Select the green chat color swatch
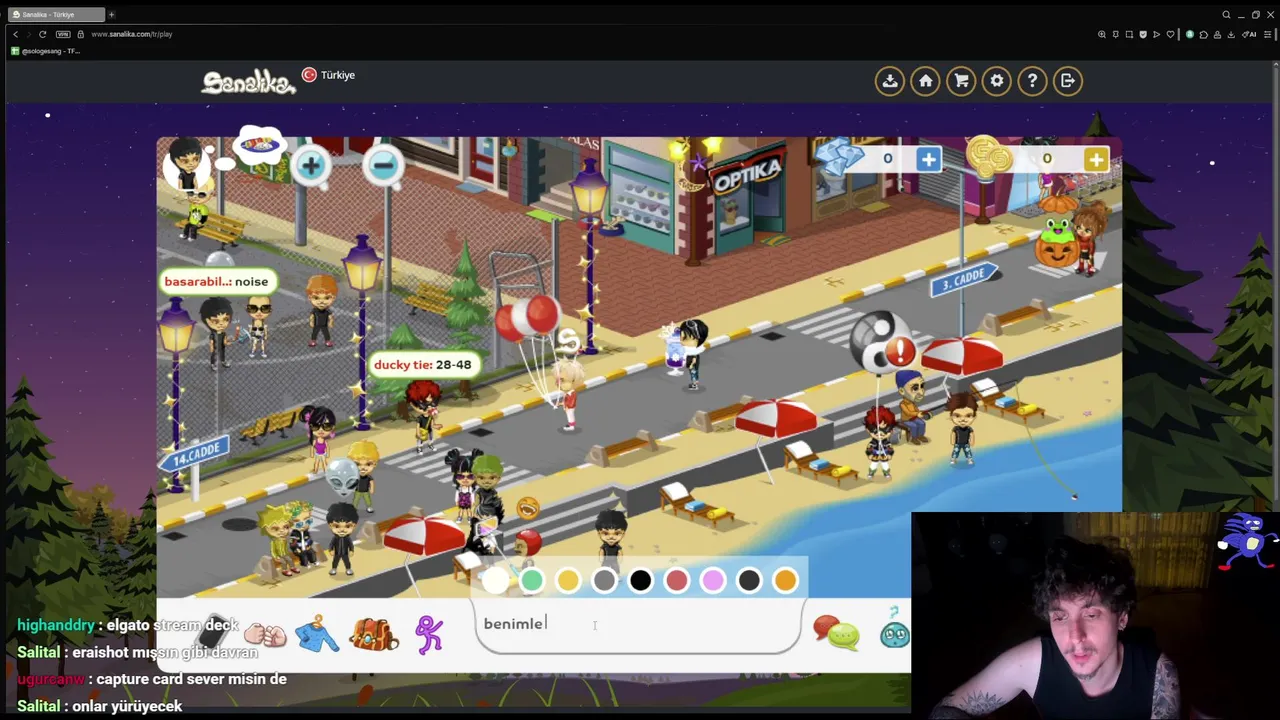1280x720 pixels. 532,580
